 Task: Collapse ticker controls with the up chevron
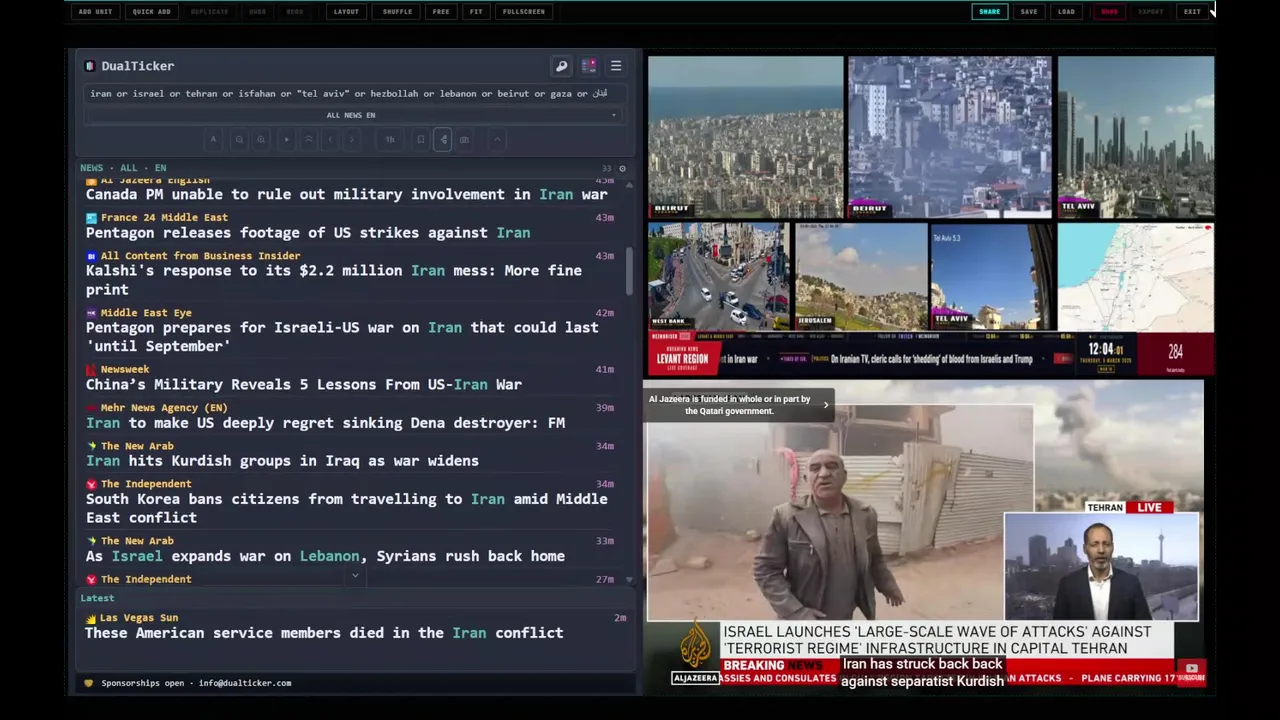(x=497, y=140)
